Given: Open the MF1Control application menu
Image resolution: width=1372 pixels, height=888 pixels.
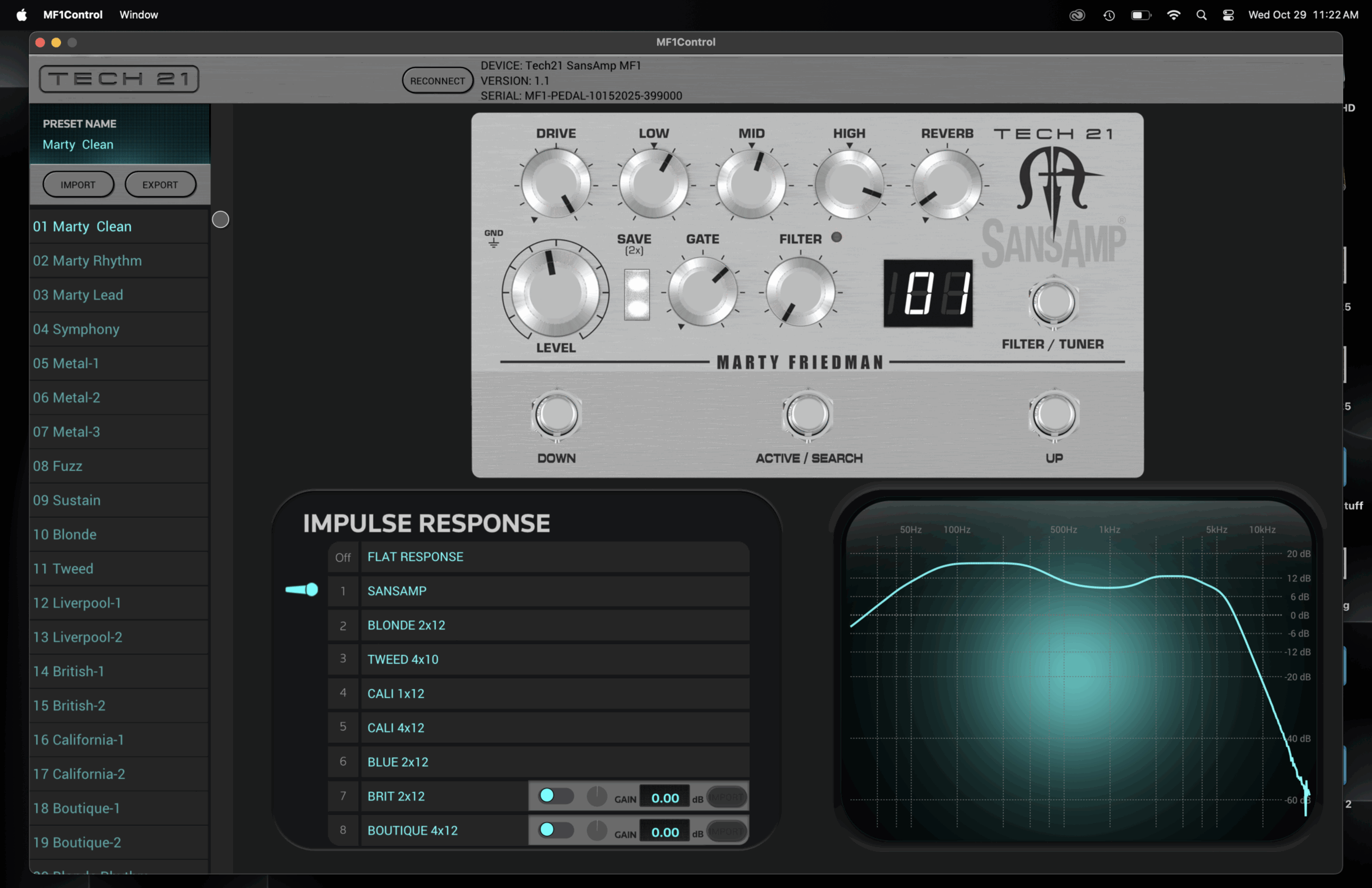Looking at the screenshot, I should coord(72,15).
